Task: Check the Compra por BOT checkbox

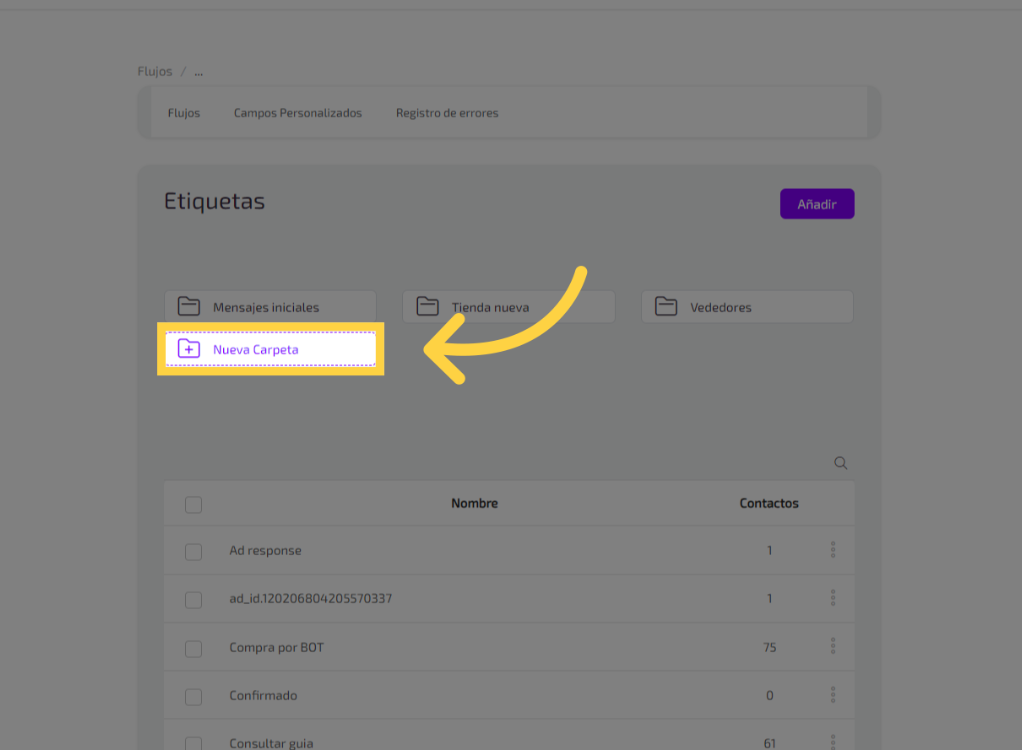Action: (x=194, y=649)
